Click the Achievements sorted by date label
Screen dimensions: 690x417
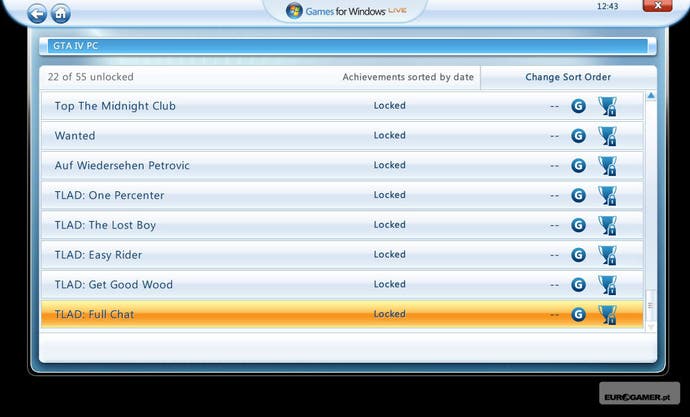[x=408, y=77]
